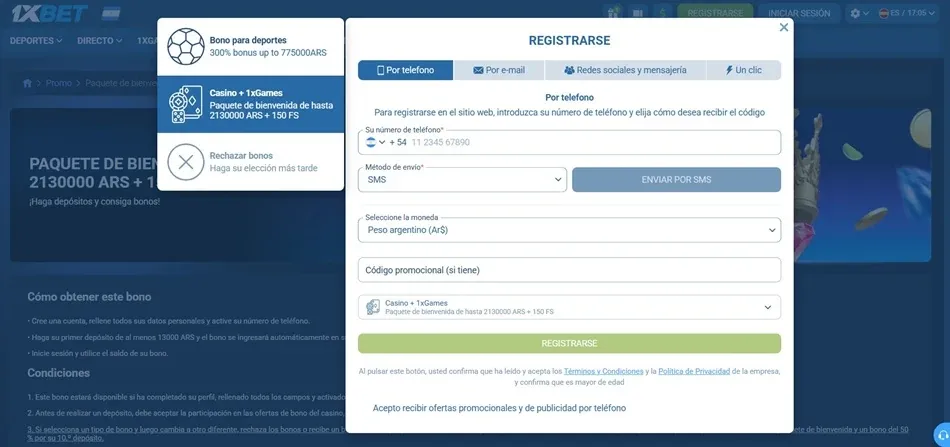The width and height of the screenshot is (950, 447).
Task: Open the Términos y Condiciones link
Action: point(603,371)
